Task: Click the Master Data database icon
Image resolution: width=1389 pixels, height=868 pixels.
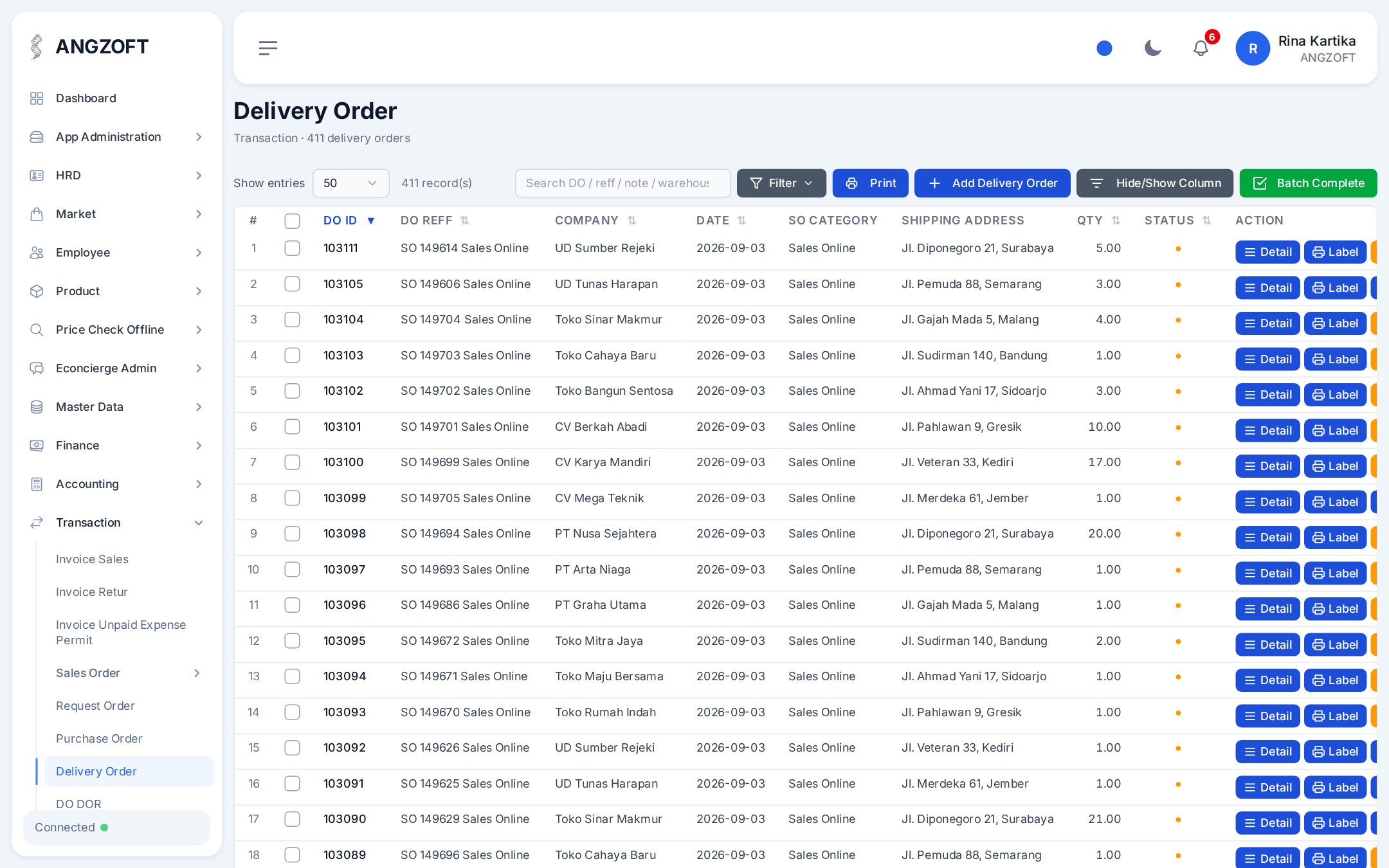Action: [x=37, y=407]
